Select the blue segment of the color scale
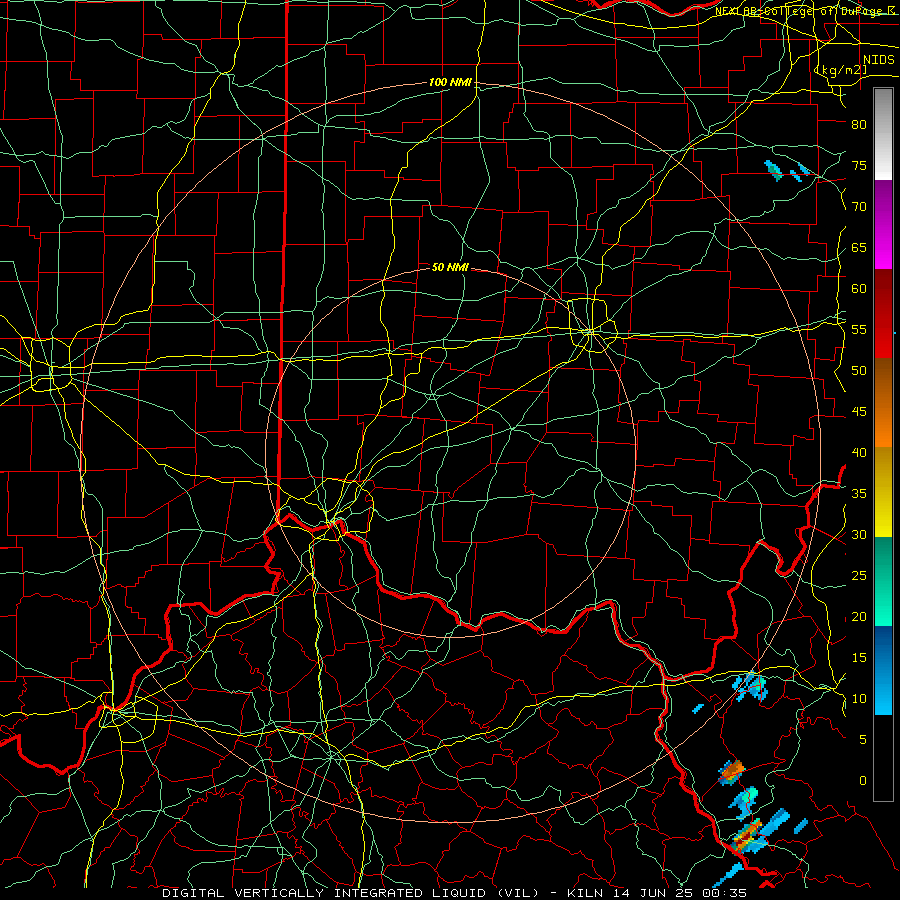Screen dimensions: 900x900 coord(883,670)
